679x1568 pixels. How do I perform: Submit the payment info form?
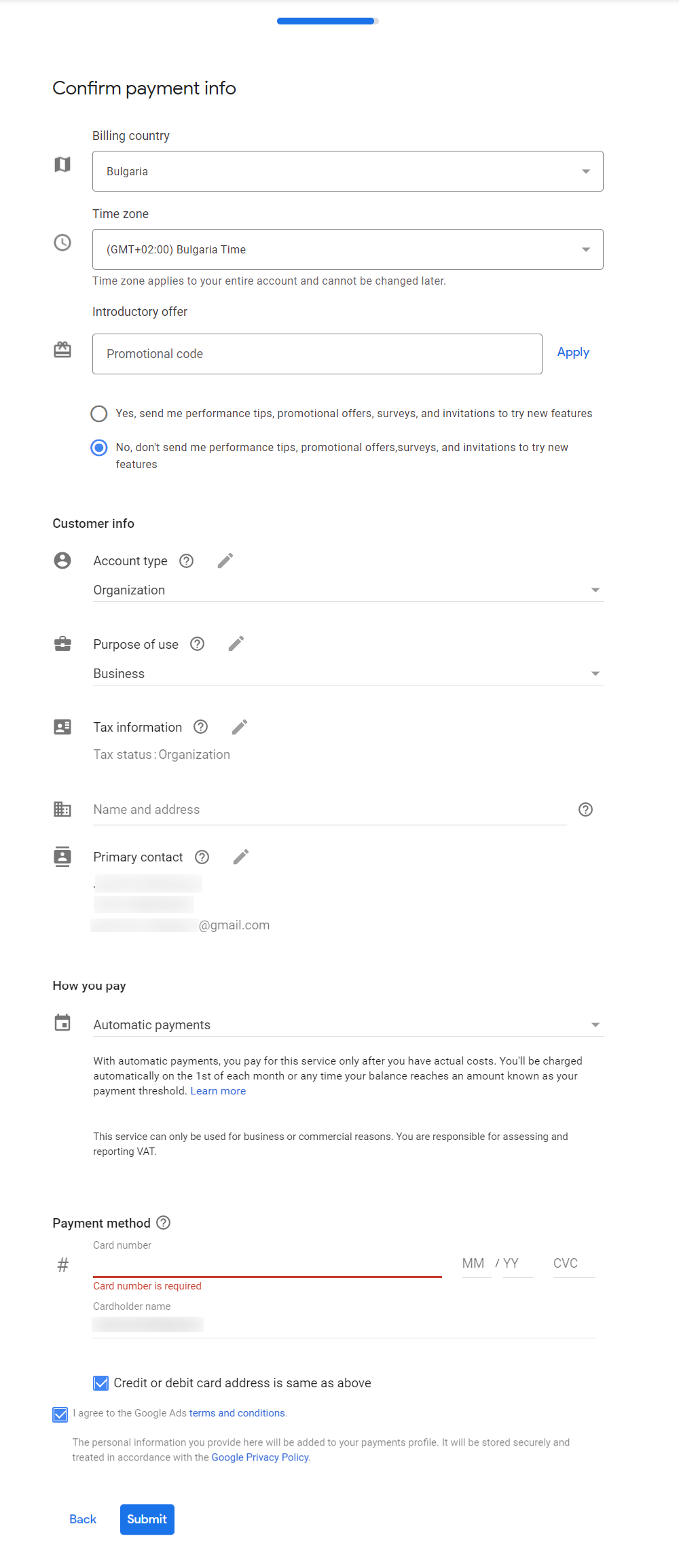point(147,1519)
